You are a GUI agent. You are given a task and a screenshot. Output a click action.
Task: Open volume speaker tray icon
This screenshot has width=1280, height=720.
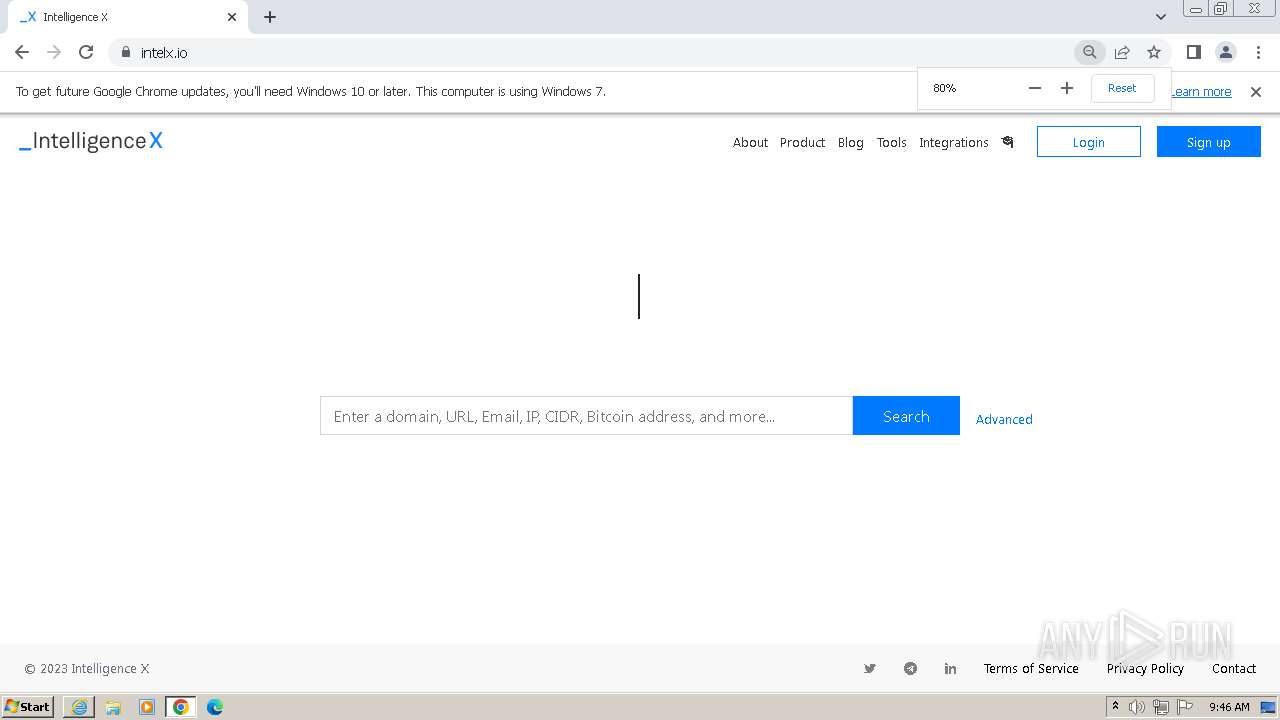[1137, 707]
